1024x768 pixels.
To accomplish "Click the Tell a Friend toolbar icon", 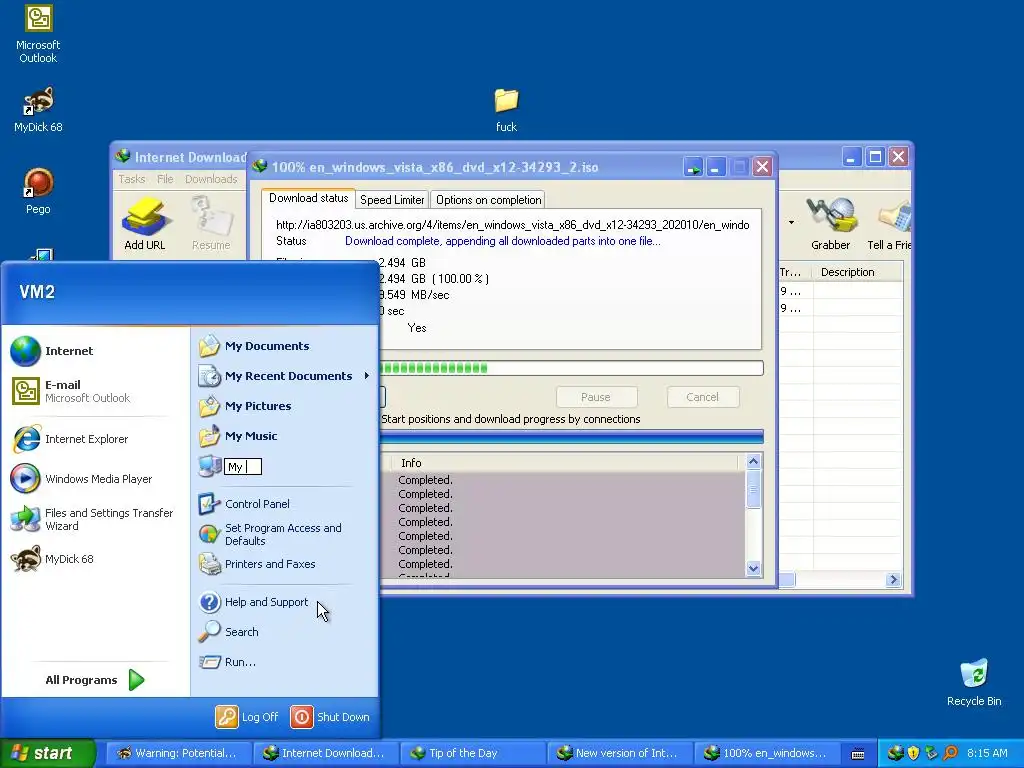I will (889, 224).
